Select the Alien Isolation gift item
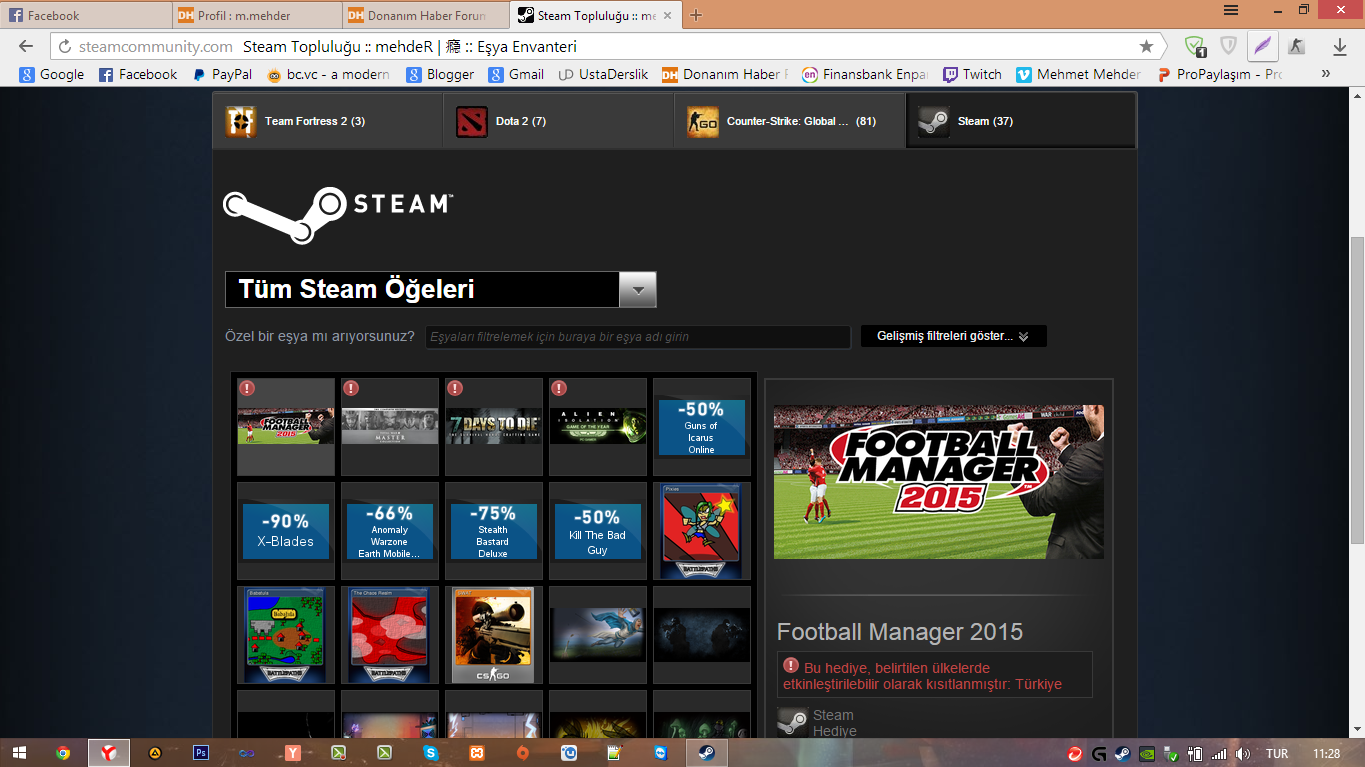Screen dimensions: 1365x767 [598, 426]
